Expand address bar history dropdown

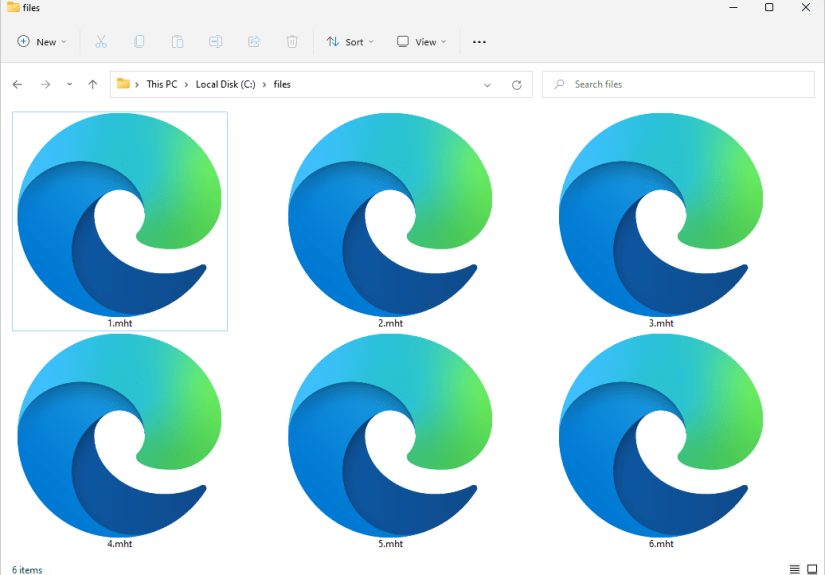487,85
